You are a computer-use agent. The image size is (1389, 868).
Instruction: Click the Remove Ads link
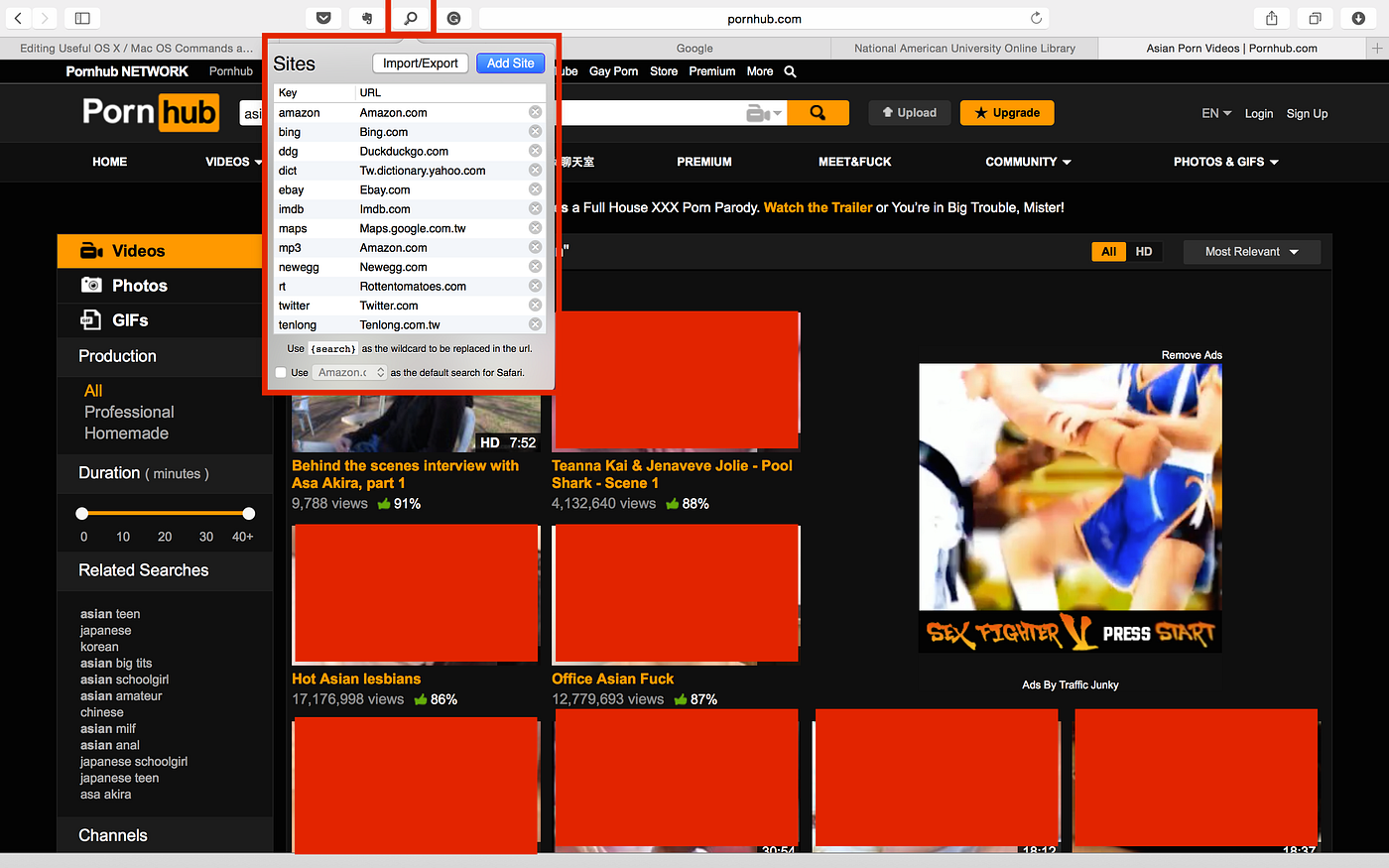point(1192,355)
